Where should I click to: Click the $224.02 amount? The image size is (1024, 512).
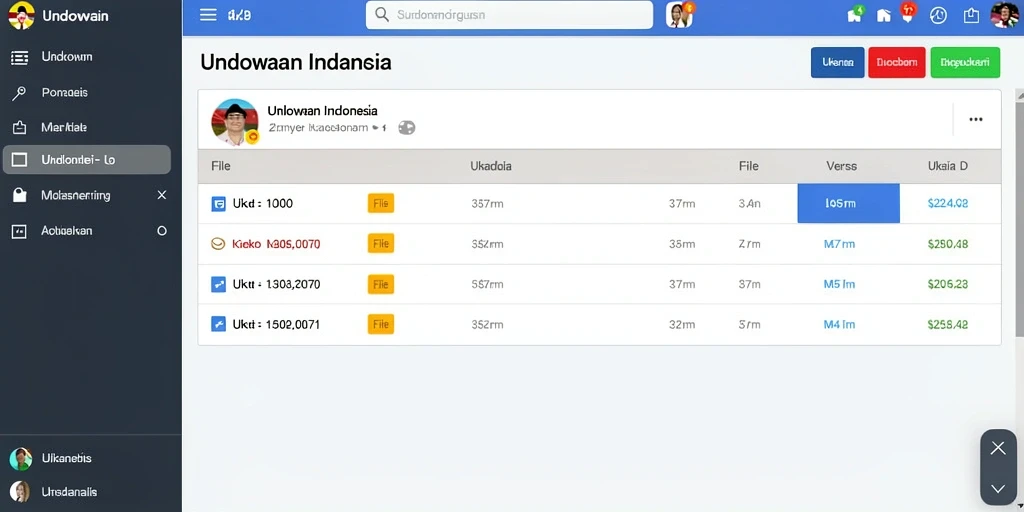click(x=948, y=203)
